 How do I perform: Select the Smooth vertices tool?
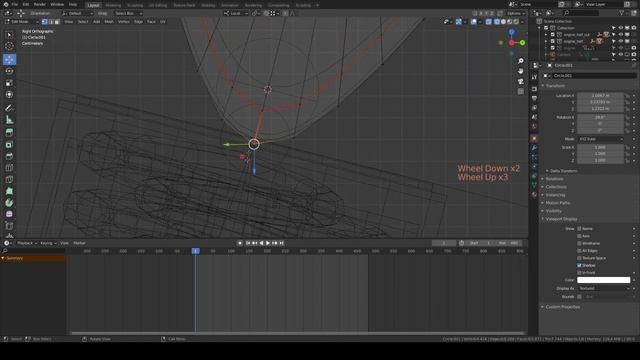[9, 214]
